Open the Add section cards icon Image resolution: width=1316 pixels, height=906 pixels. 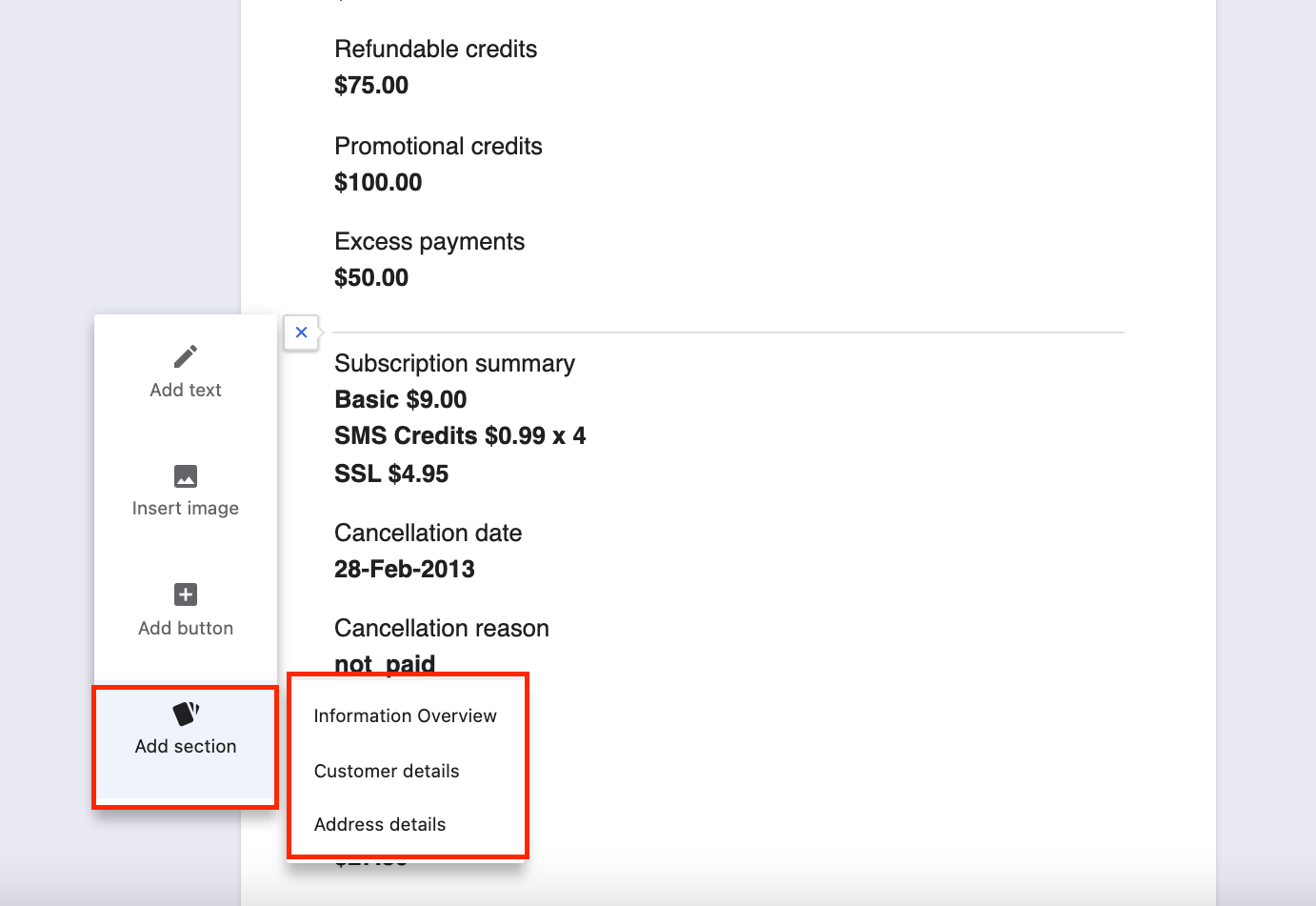click(x=186, y=714)
